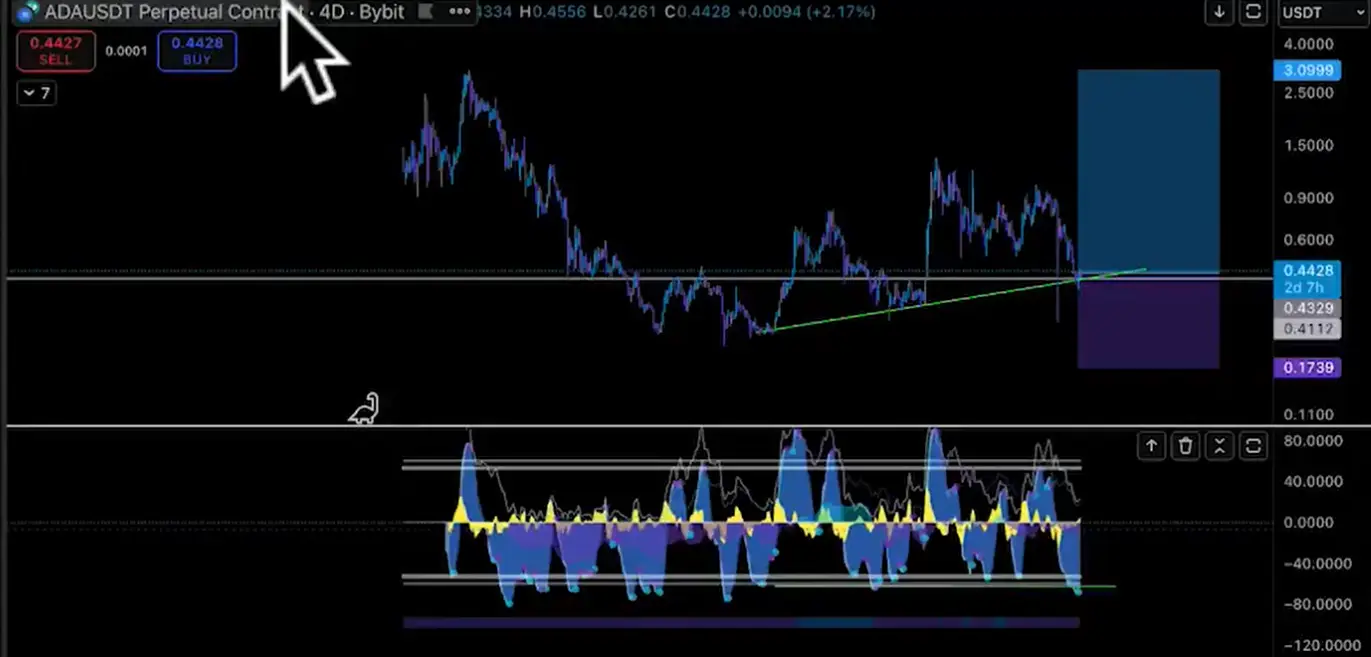Expand the collapsed indicator legend showing 7
This screenshot has height=657, width=1371.
click(x=37, y=93)
